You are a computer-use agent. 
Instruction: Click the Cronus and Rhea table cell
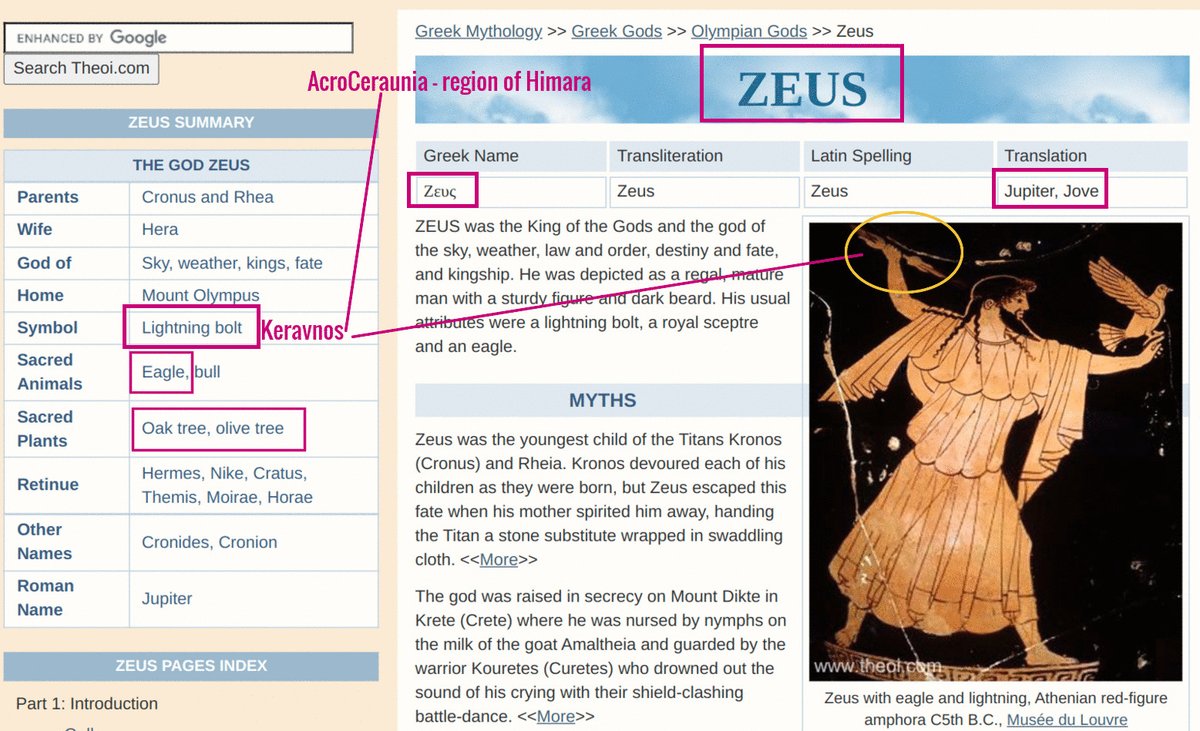(254, 197)
